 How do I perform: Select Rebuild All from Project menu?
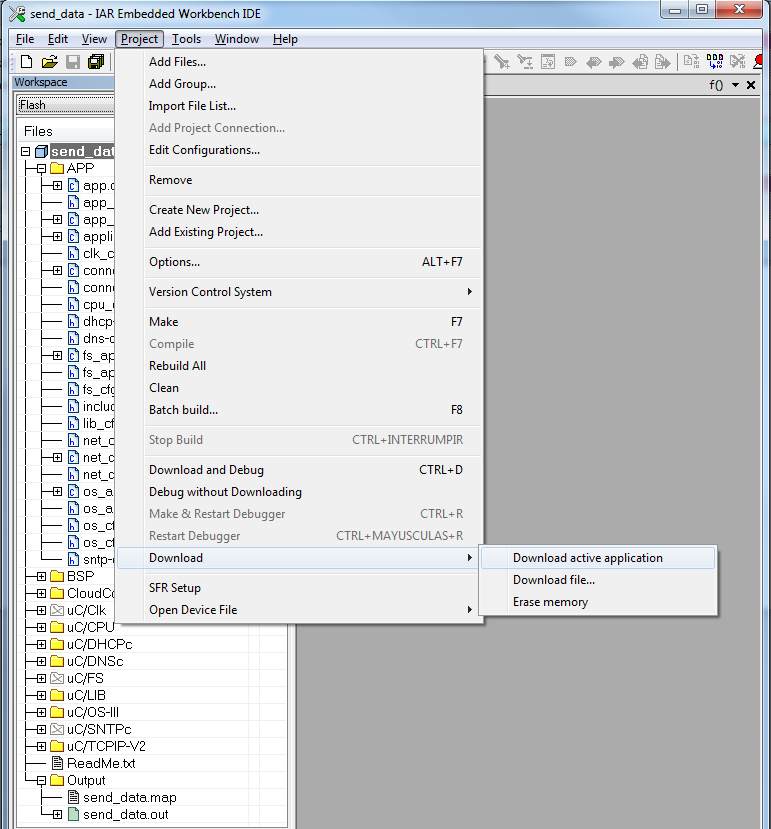click(x=177, y=366)
